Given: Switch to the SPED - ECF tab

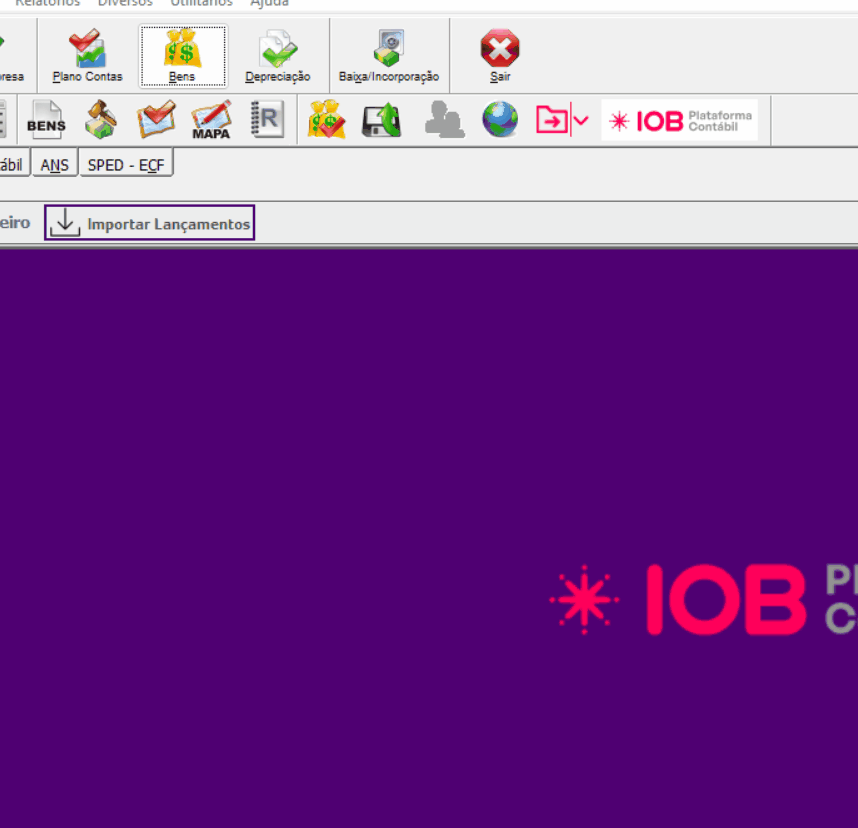Looking at the screenshot, I should click(125, 165).
